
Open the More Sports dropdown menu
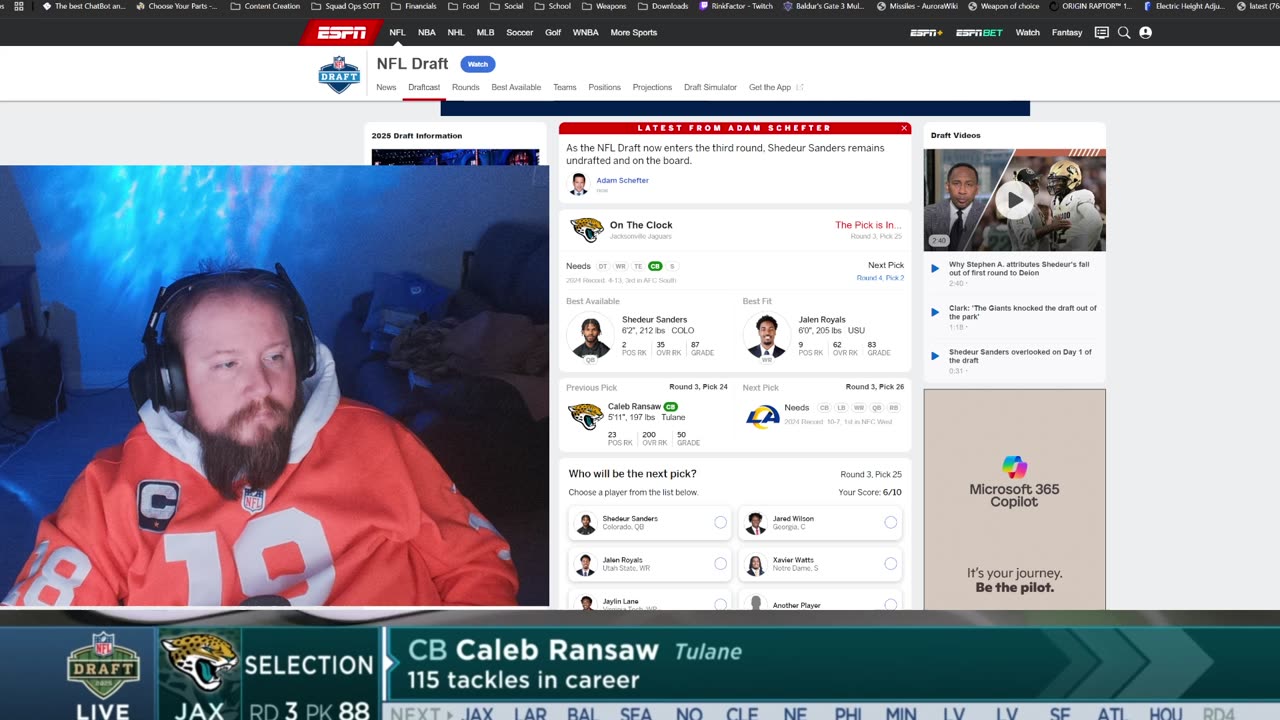point(634,33)
